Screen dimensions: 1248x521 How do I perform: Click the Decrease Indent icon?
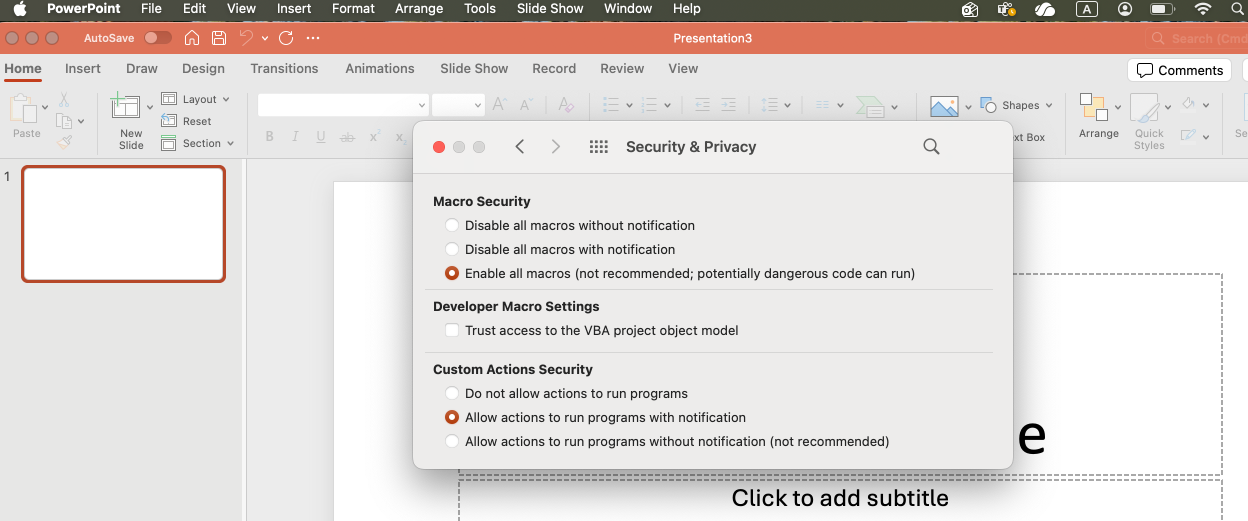(702, 104)
